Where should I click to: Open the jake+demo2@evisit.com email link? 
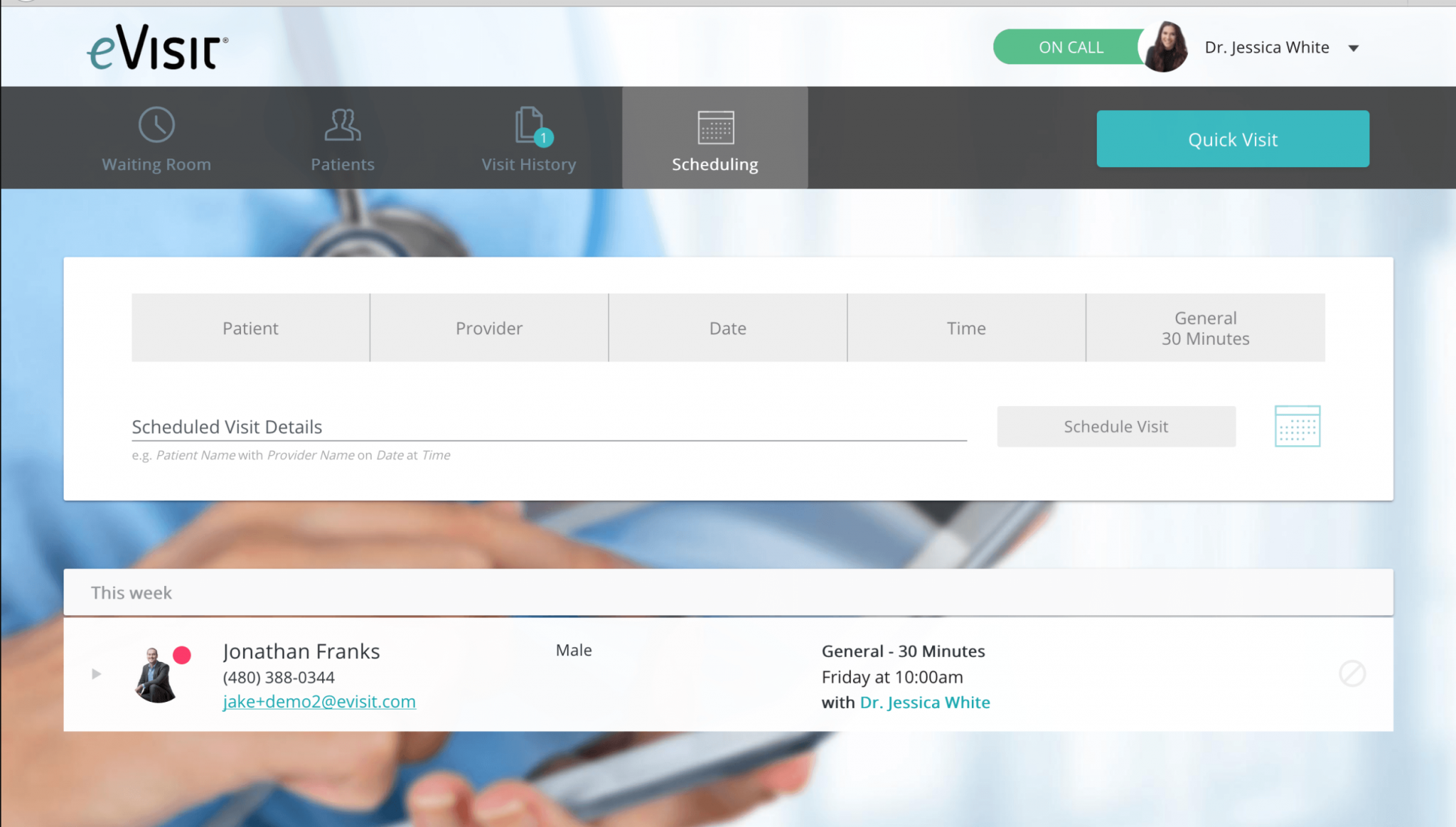(x=319, y=702)
